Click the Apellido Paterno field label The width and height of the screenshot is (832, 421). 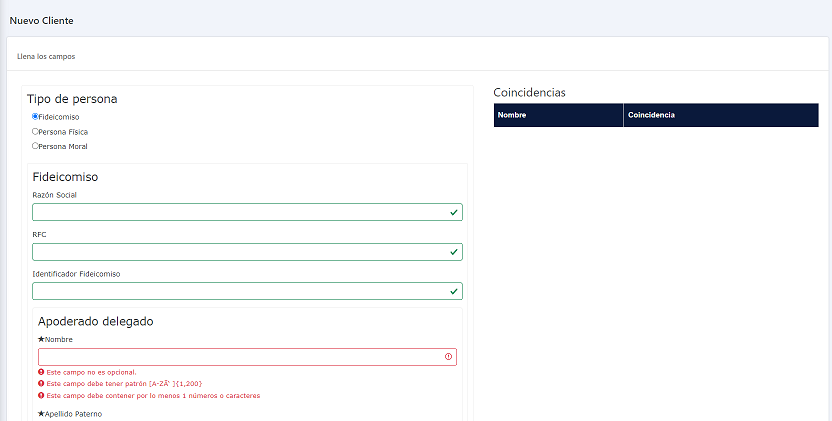click(x=70, y=413)
